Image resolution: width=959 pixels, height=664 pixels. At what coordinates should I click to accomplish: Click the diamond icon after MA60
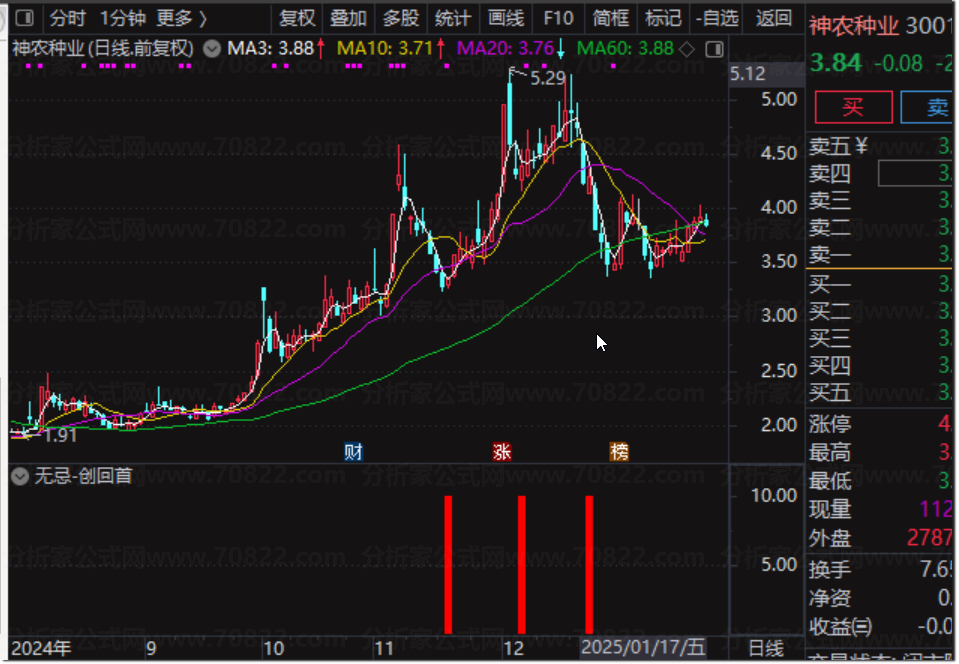pyautogui.click(x=687, y=49)
